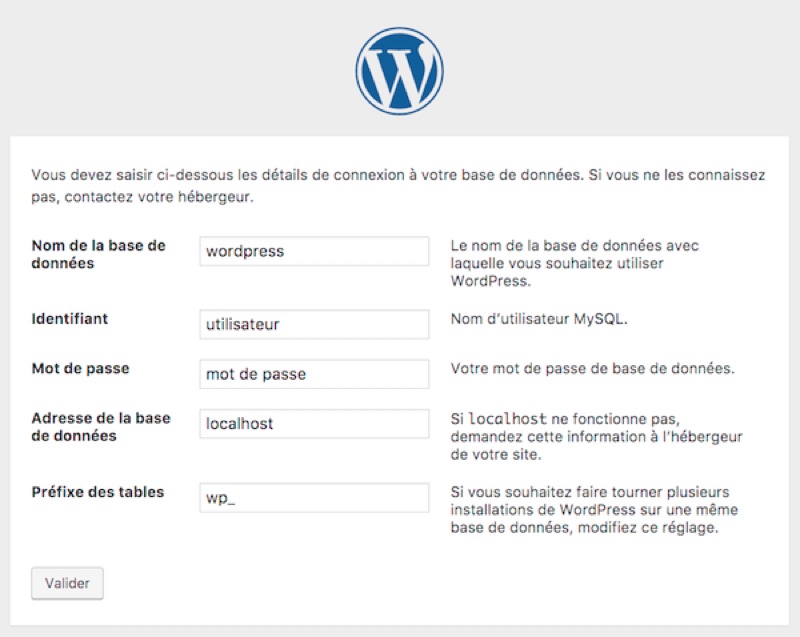Viewport: 800px width, 637px height.
Task: Click the help text starting 'Le nom de la base'
Action: [x=575, y=263]
